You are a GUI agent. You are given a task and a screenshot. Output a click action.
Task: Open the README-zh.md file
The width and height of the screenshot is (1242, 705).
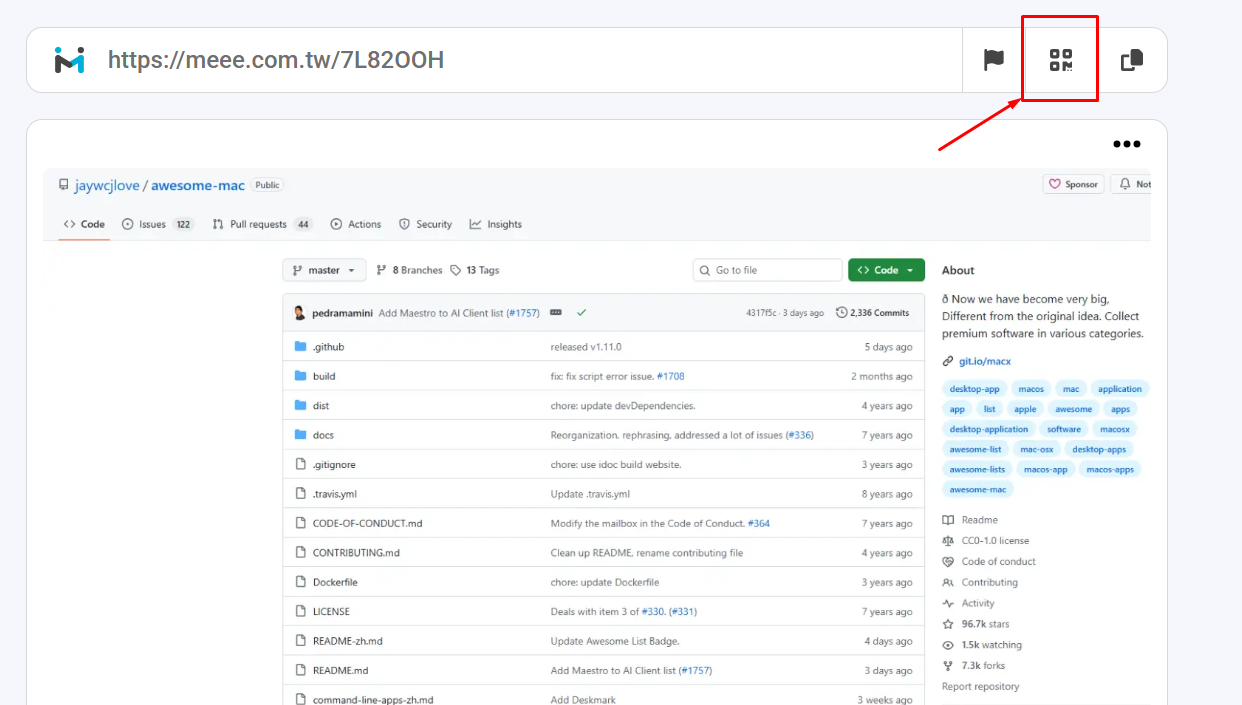(x=348, y=641)
